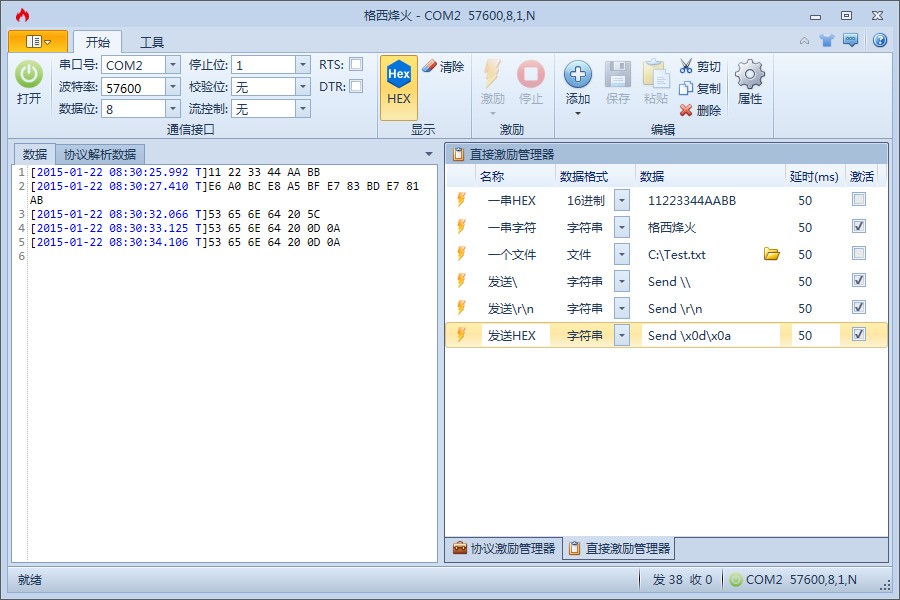Click the 复制 copy button
Viewport: 900px width, 600px height.
coord(700,88)
